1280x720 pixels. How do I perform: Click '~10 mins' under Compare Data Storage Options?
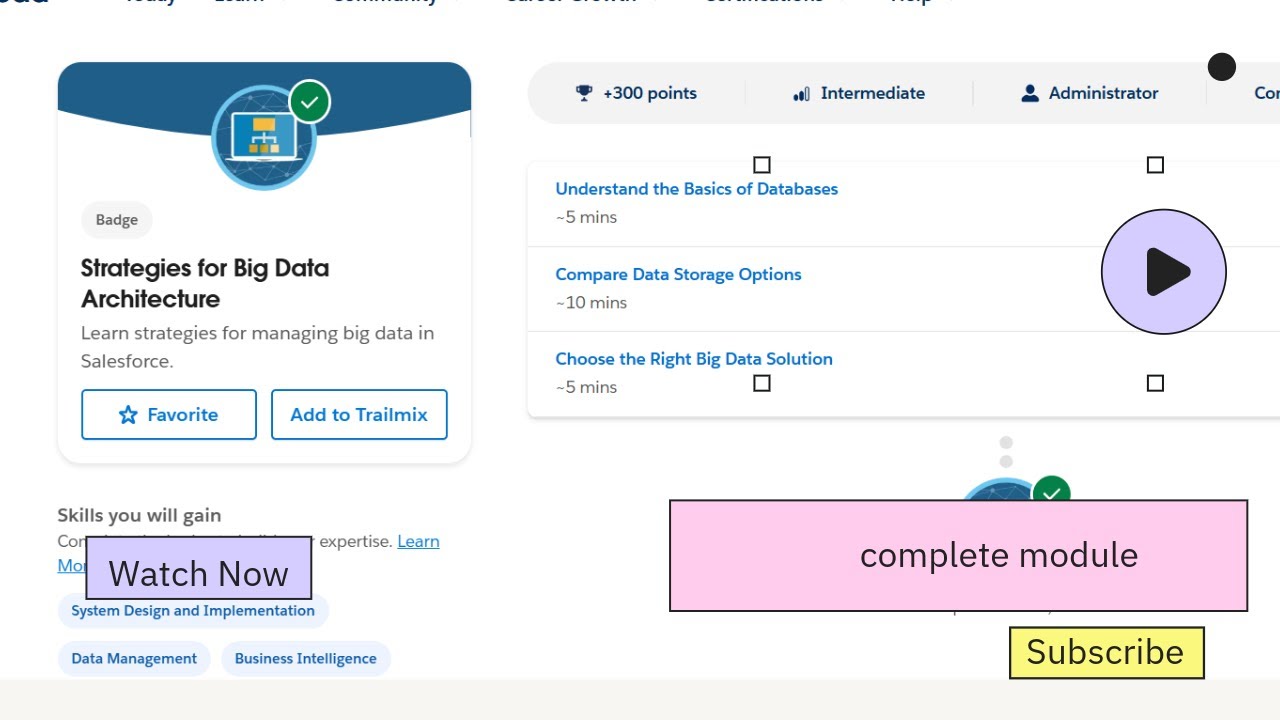[x=591, y=302]
